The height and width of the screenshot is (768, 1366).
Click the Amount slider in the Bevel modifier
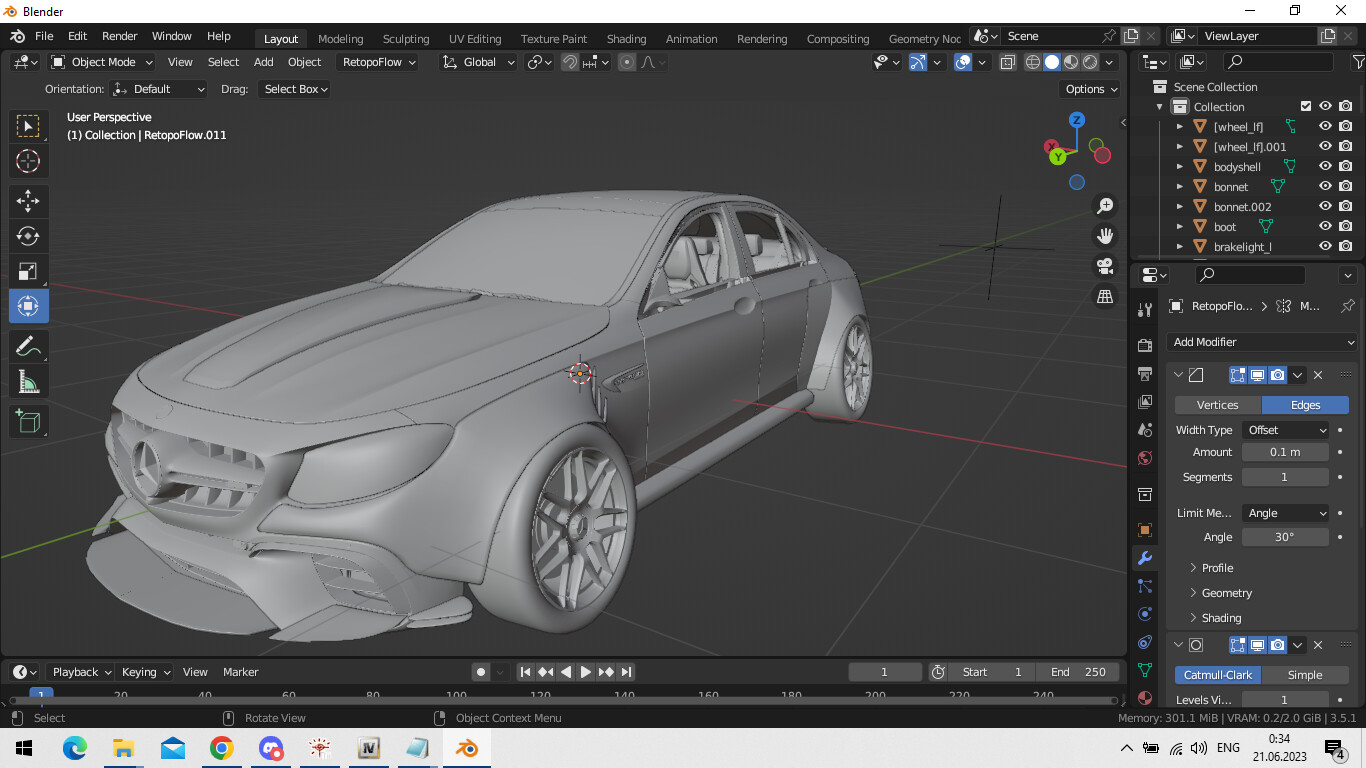click(1285, 452)
